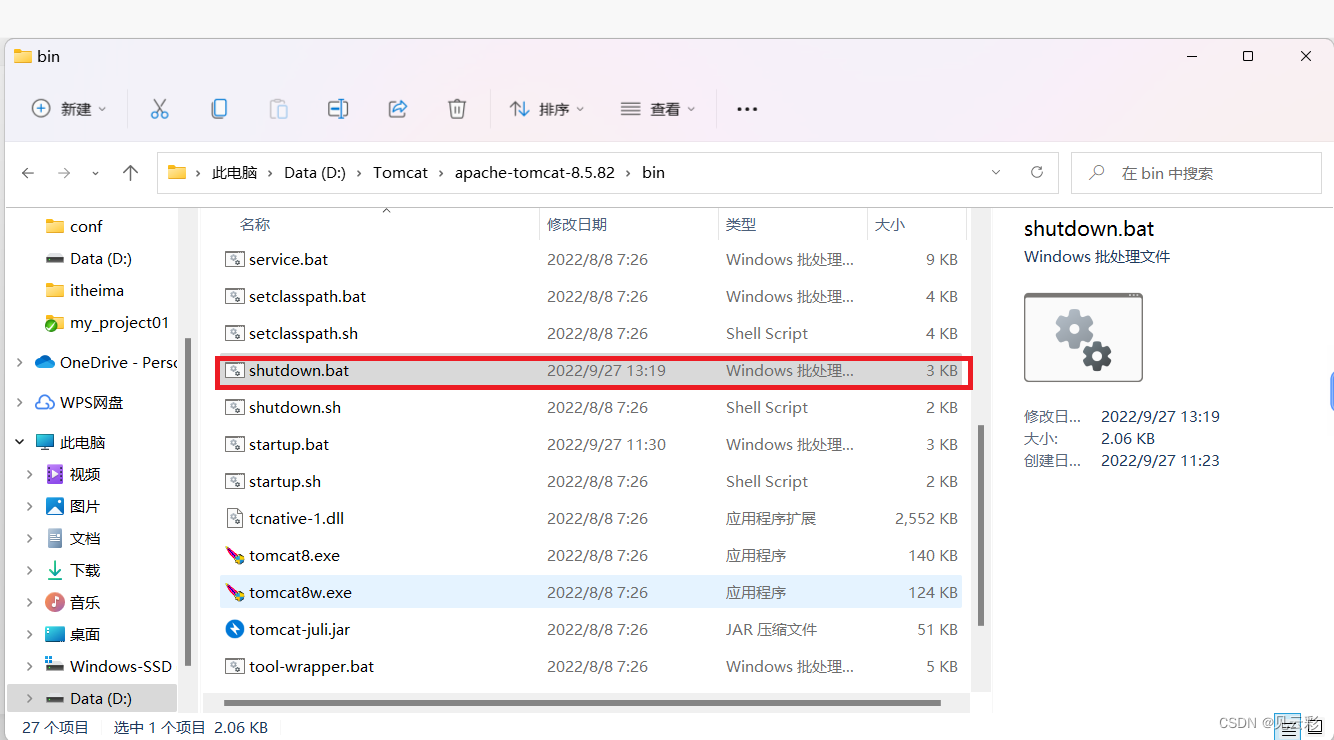
Task: Select setclasspath.sh file name
Action: pos(304,333)
